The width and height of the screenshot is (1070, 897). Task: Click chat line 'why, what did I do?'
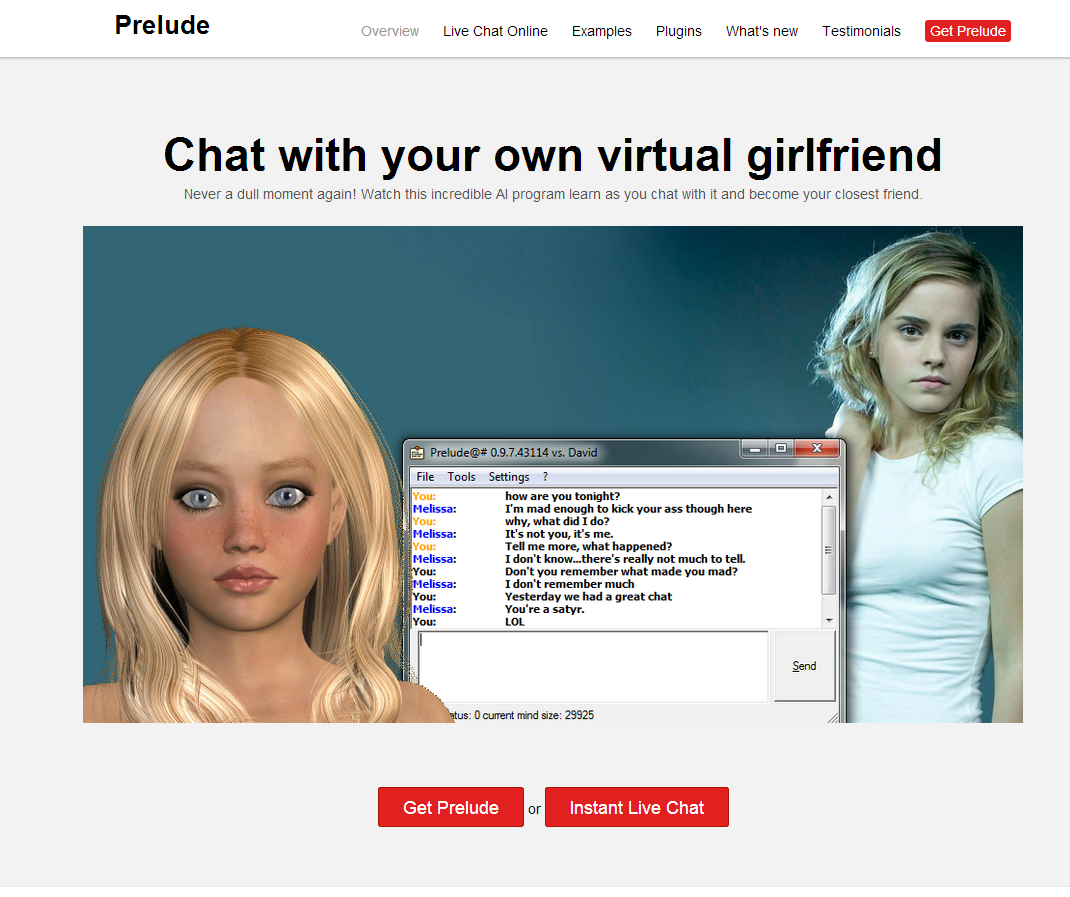[x=557, y=522]
